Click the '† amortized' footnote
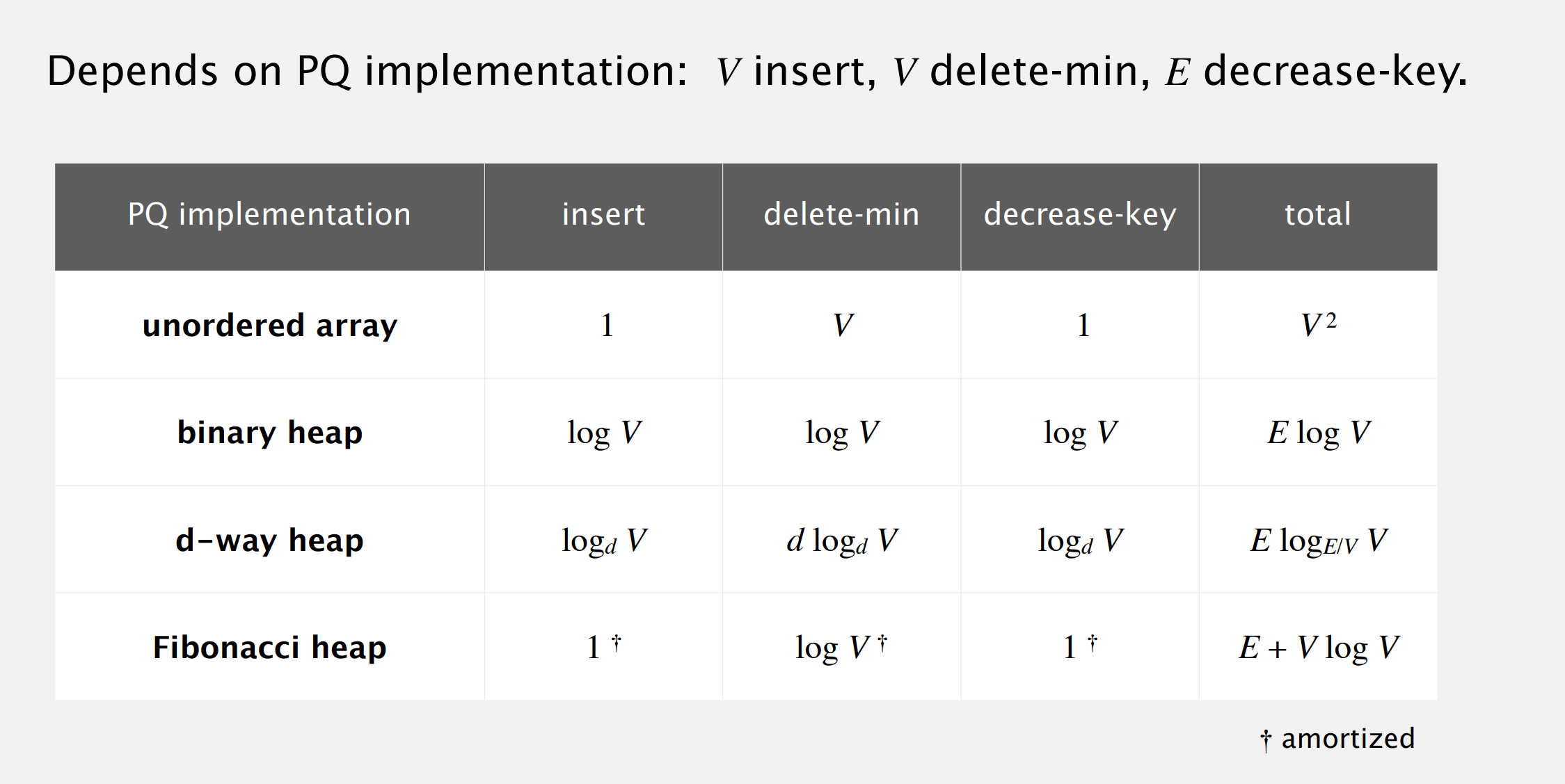 (1337, 739)
